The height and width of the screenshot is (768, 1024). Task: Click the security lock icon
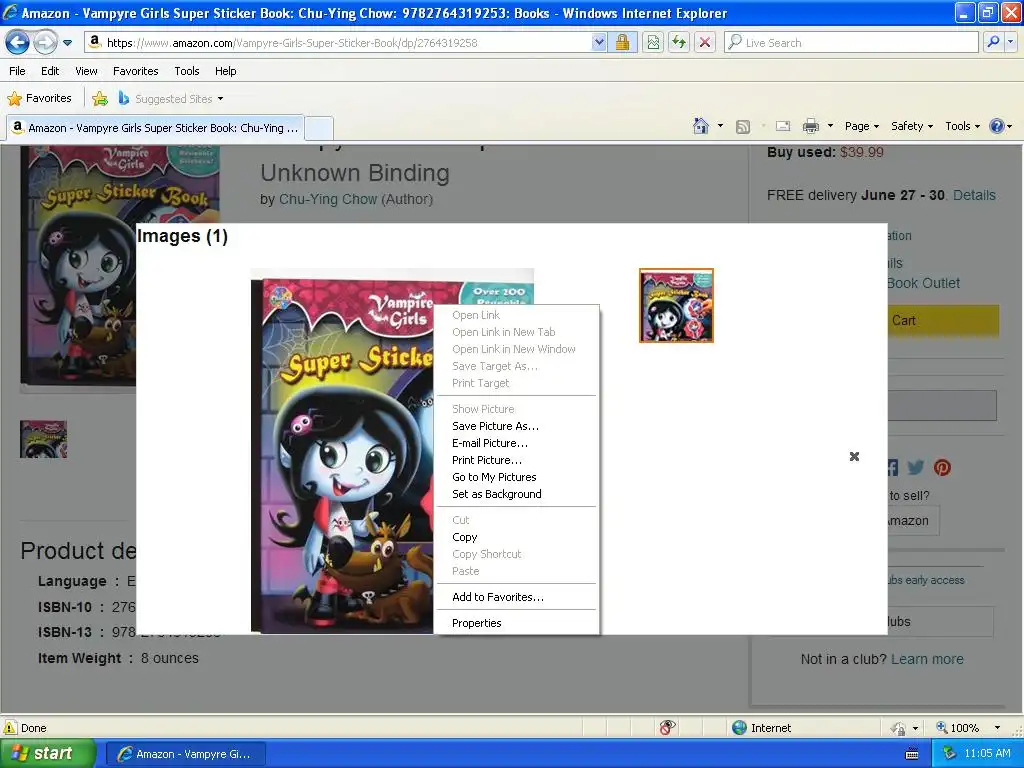pos(622,43)
